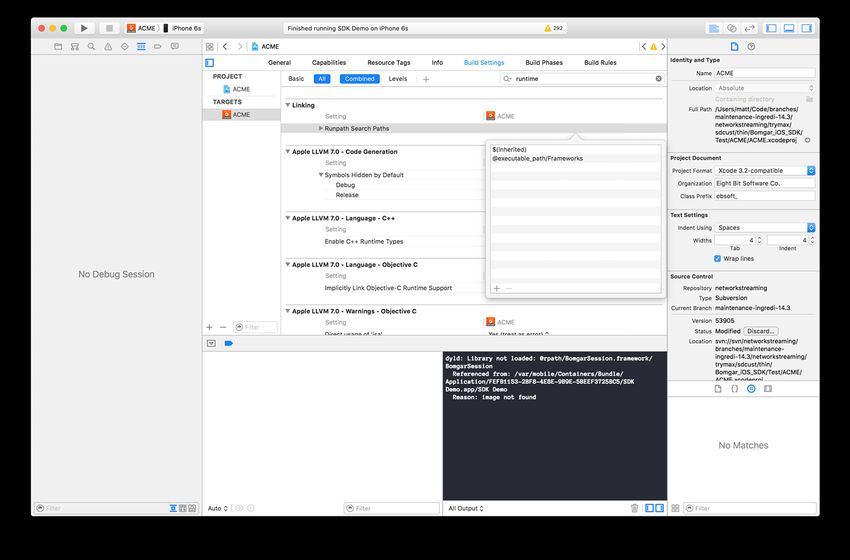This screenshot has width=850, height=560.
Task: Collapse Apple LLVM 7.0 Code Generation section
Action: click(288, 151)
